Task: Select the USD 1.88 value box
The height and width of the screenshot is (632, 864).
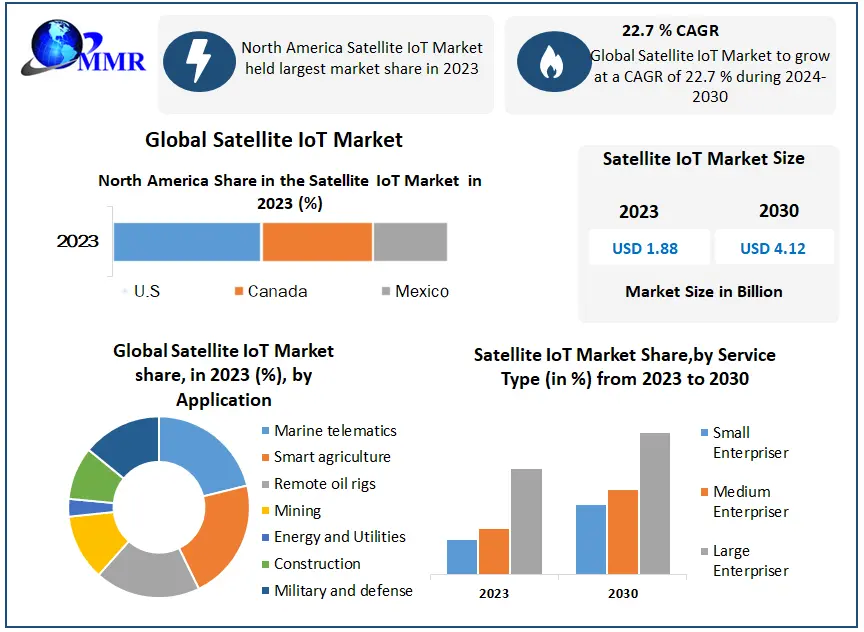Action: (647, 248)
